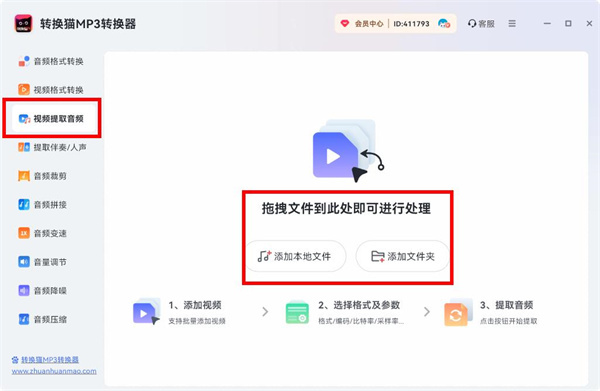The height and width of the screenshot is (391, 600).
Task: Click the 点击按钮开始提取 hint text
Action: (509, 321)
